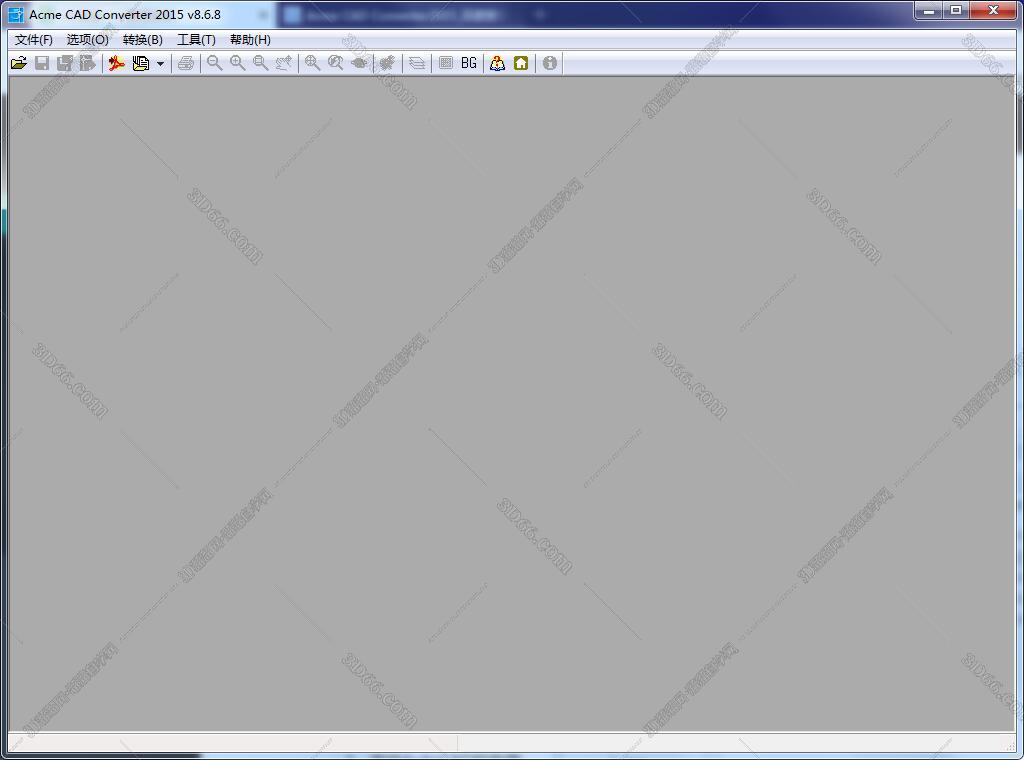Click the green Home page icon
The height and width of the screenshot is (760, 1024).
coord(521,63)
